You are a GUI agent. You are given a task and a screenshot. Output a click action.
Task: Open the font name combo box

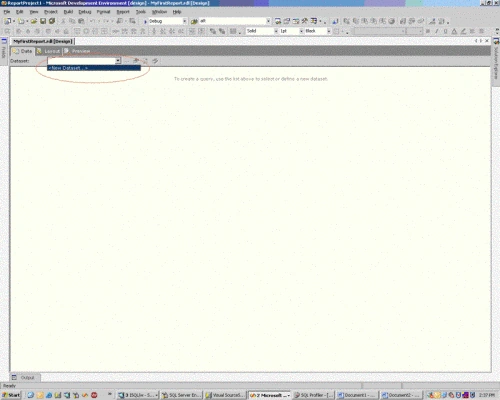coord(380,31)
